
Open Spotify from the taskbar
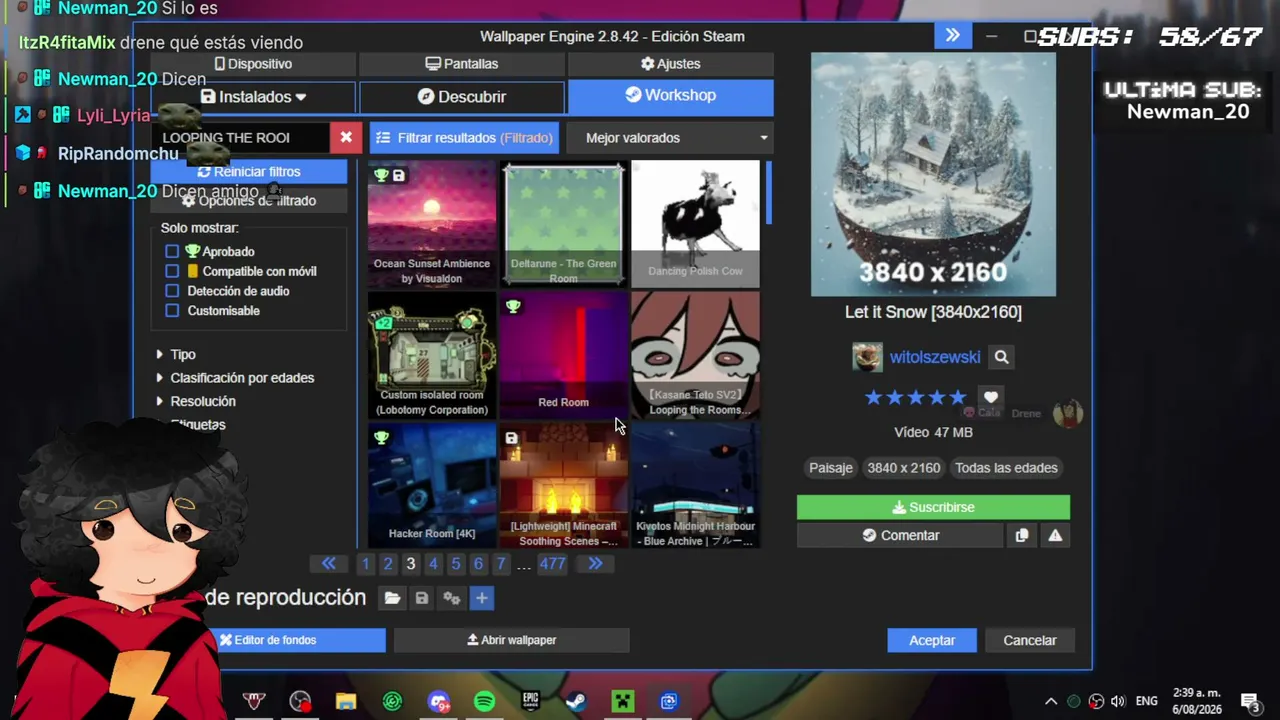[x=484, y=701]
